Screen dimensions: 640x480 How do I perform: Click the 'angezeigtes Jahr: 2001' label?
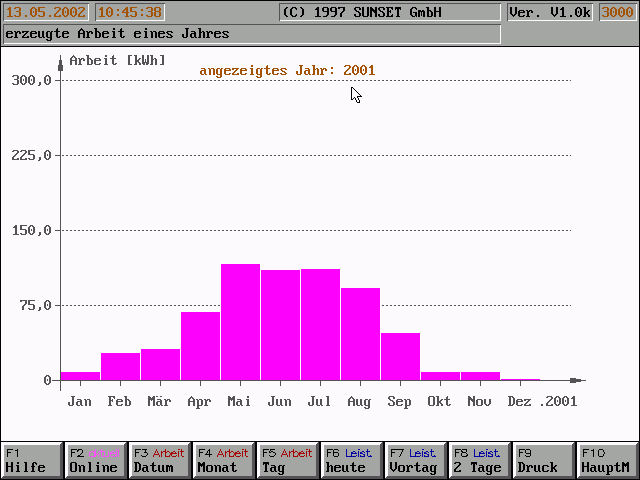(x=287, y=71)
